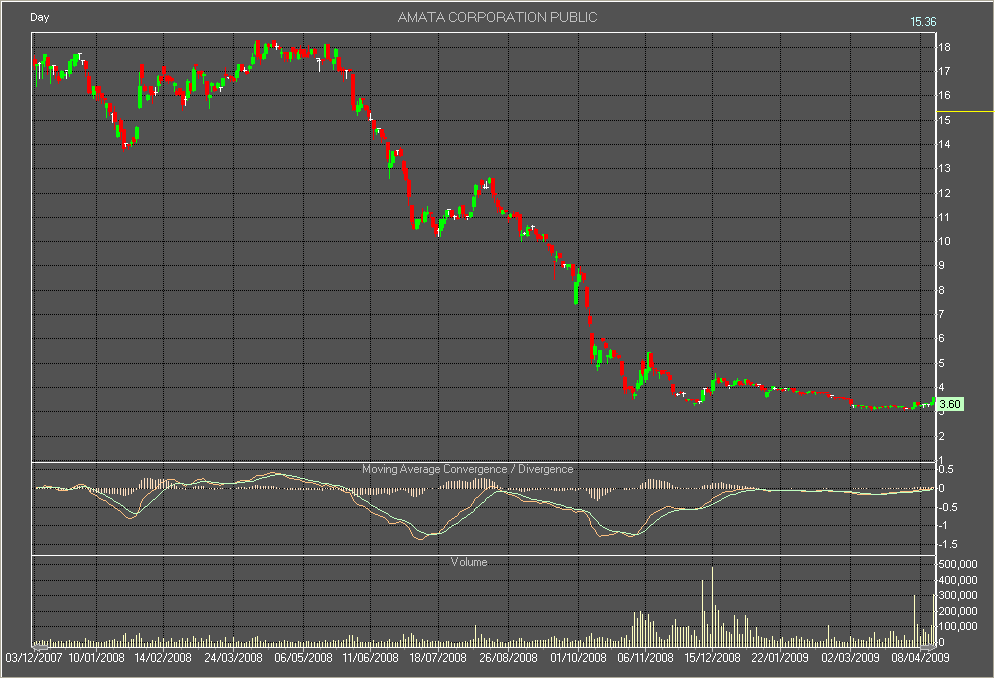Screen dimensions: 995x679
Task: Click the 26/08/2008 date label
Action: [508, 657]
